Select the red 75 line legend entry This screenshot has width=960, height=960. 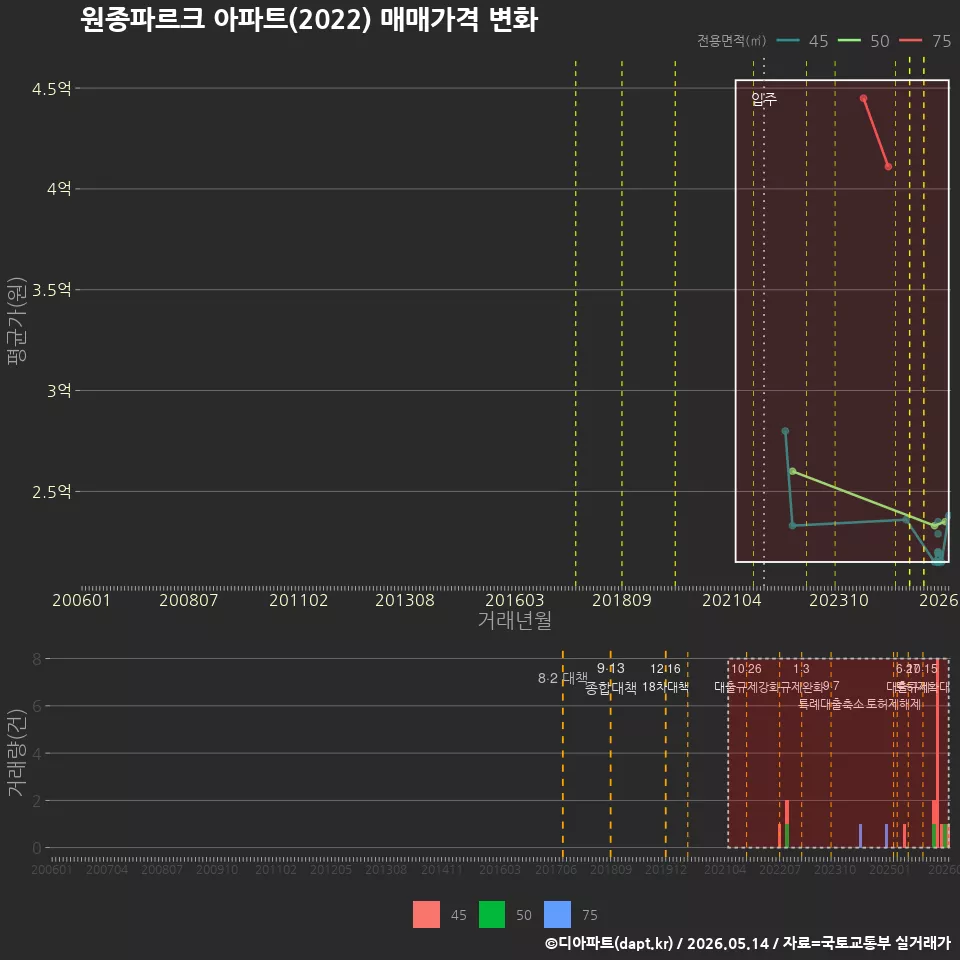click(x=925, y=41)
